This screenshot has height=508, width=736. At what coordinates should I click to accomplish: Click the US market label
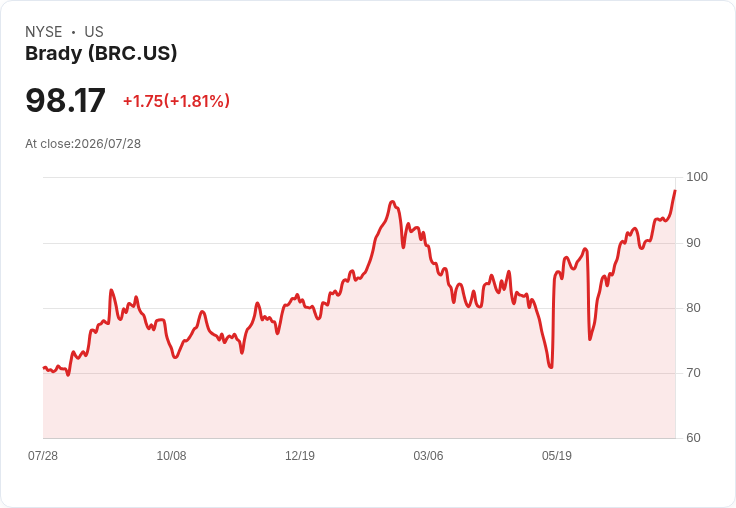coord(94,32)
